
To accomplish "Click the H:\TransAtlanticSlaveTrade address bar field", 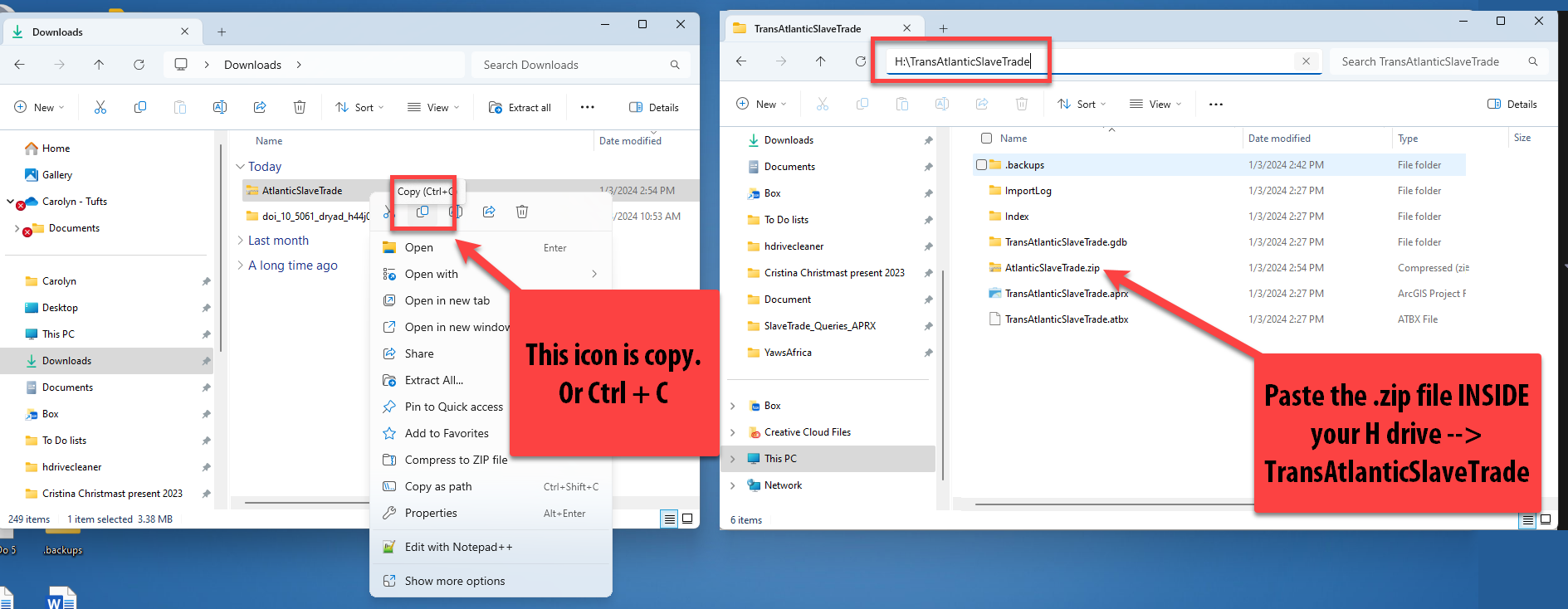I will tap(1087, 61).
